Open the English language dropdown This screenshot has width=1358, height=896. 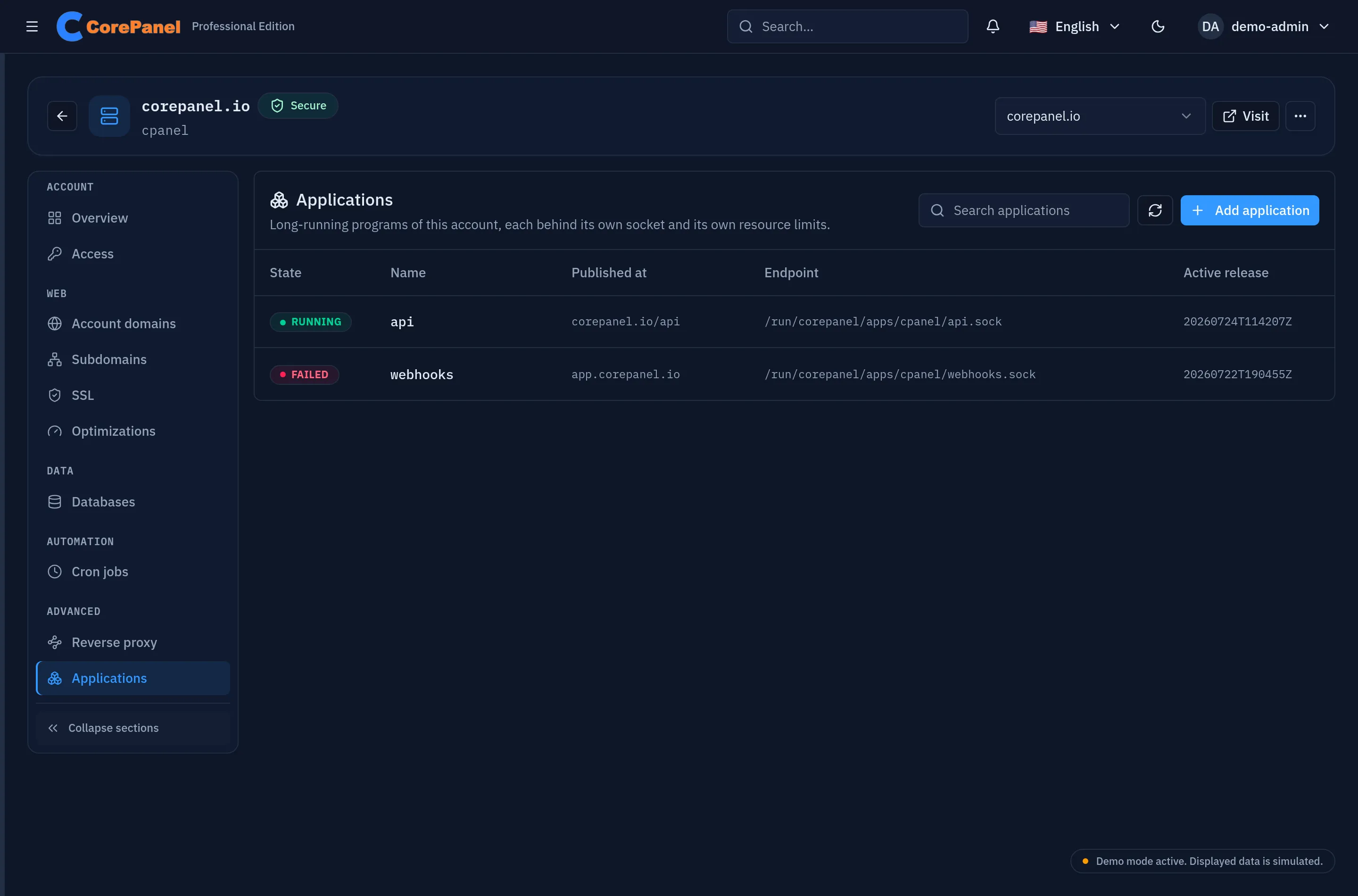1074,26
